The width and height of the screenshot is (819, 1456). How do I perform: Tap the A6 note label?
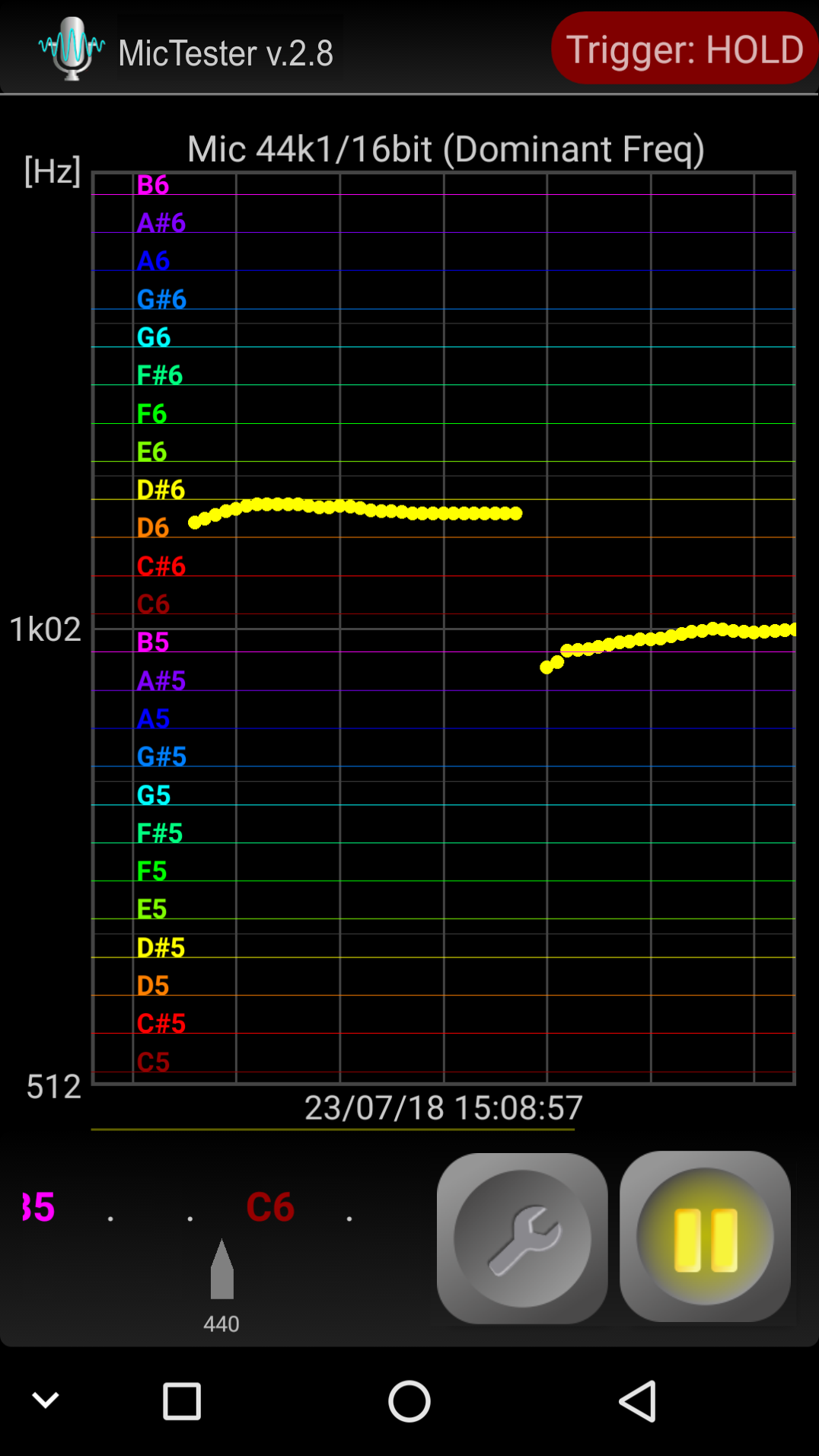[x=153, y=261]
